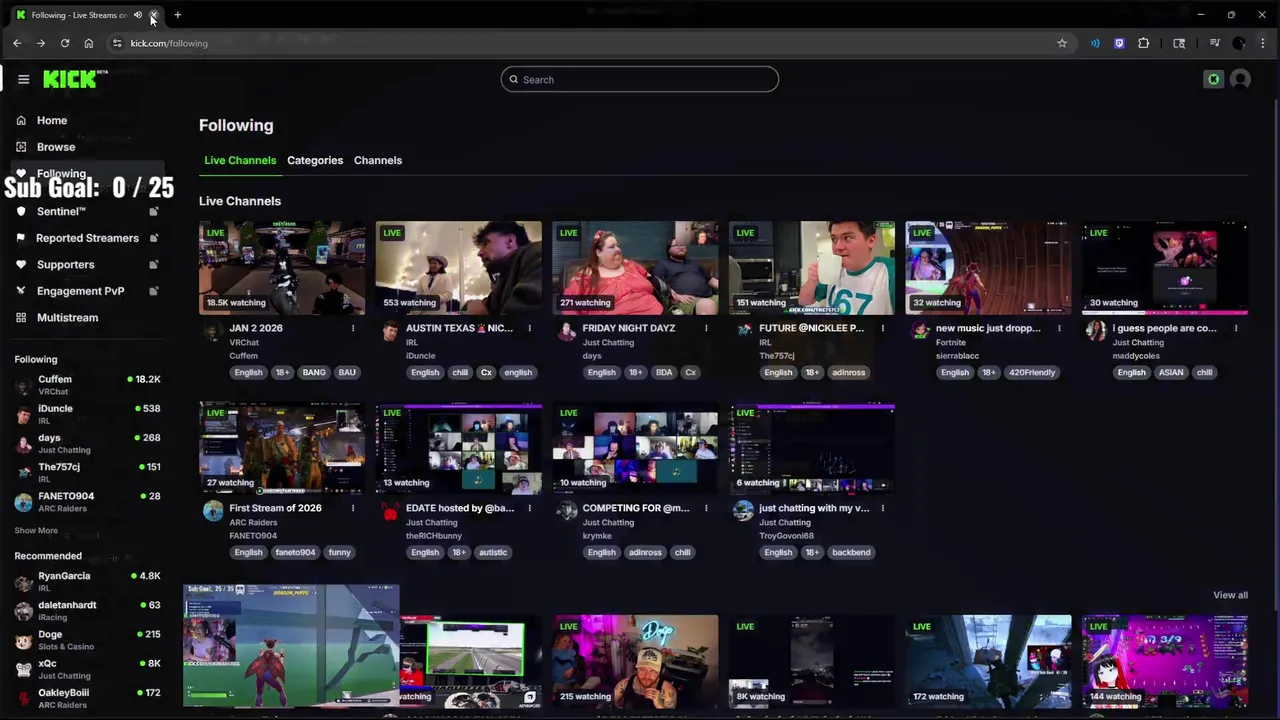The height and width of the screenshot is (720, 1280).
Task: Open the blue sound-wave extension
Action: point(1095,43)
